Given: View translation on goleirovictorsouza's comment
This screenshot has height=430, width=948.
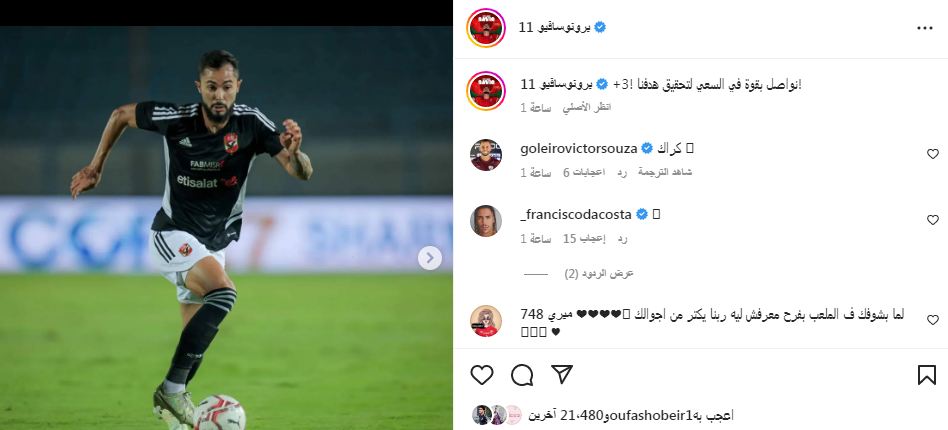Looking at the screenshot, I should 665,172.
